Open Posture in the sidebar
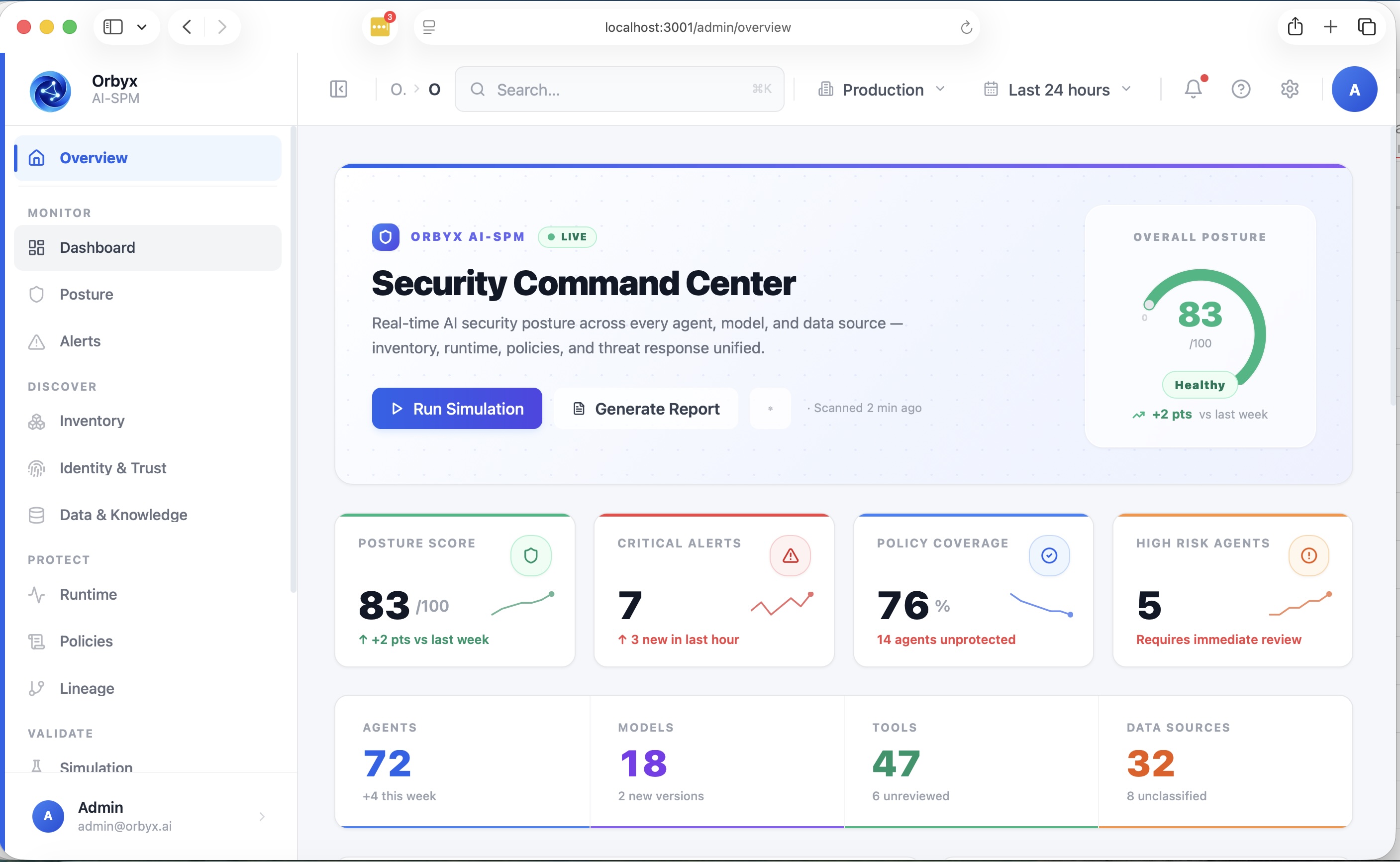 click(x=148, y=294)
